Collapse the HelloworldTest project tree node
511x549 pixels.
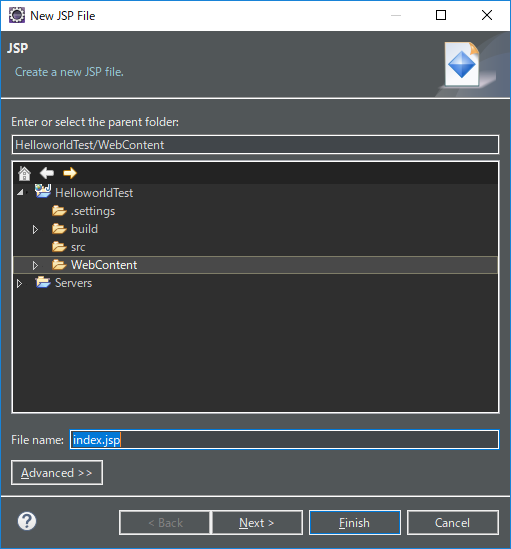tap(20, 192)
